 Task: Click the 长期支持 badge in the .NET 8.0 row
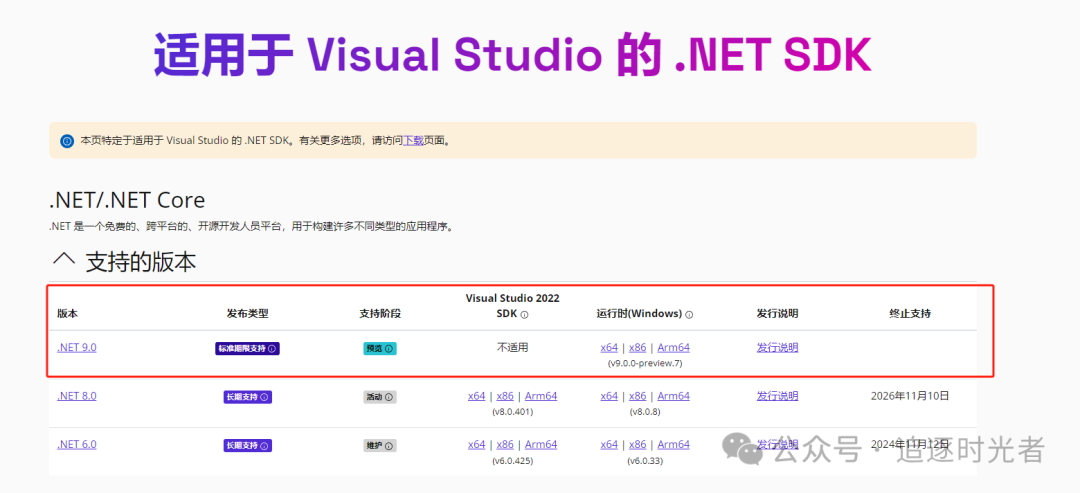[x=247, y=397]
